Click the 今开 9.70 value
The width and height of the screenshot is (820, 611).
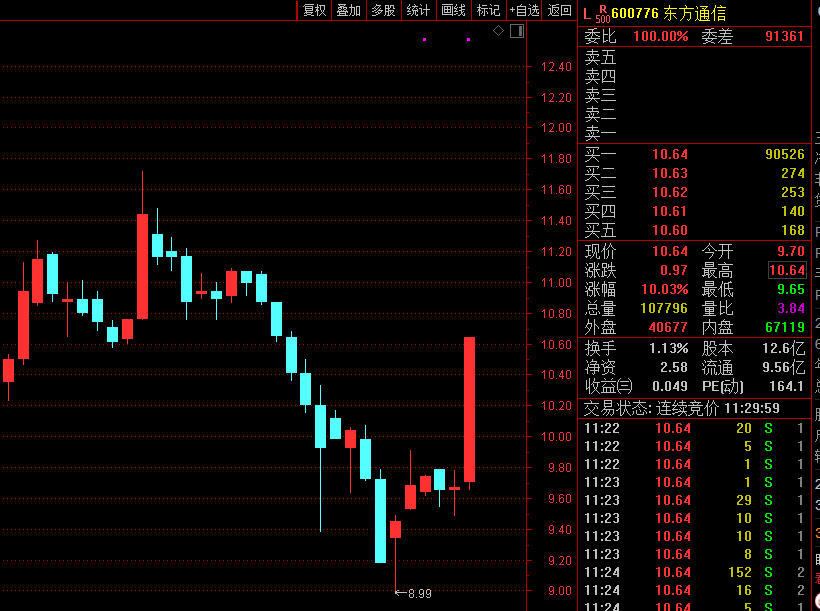(x=791, y=251)
